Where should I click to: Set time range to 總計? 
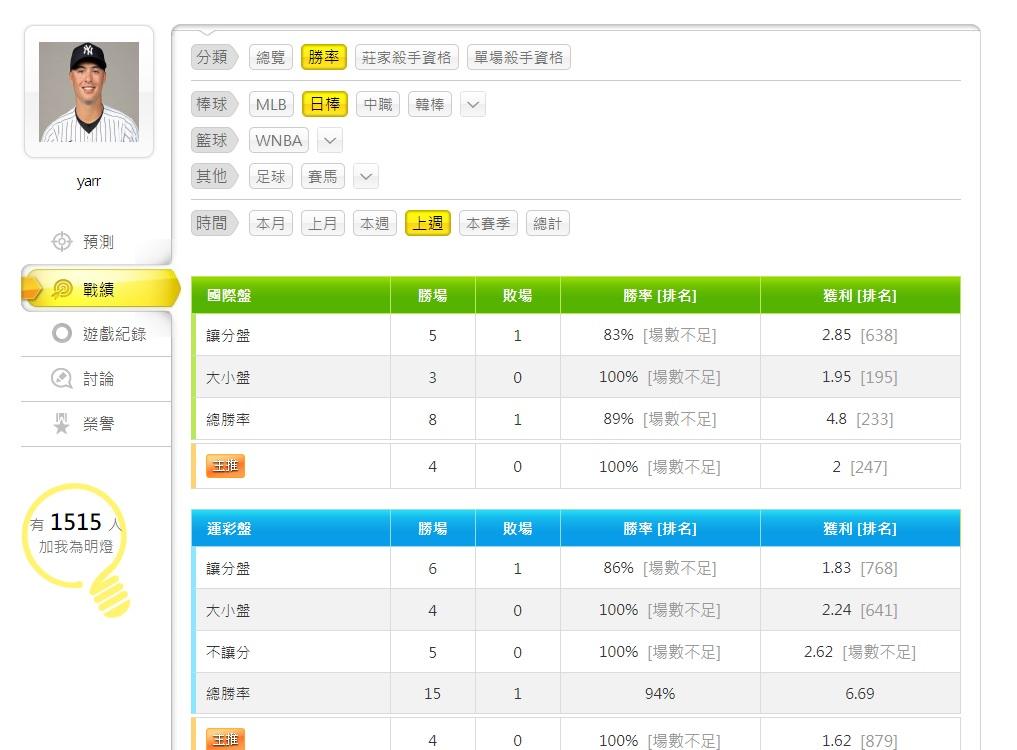(547, 223)
